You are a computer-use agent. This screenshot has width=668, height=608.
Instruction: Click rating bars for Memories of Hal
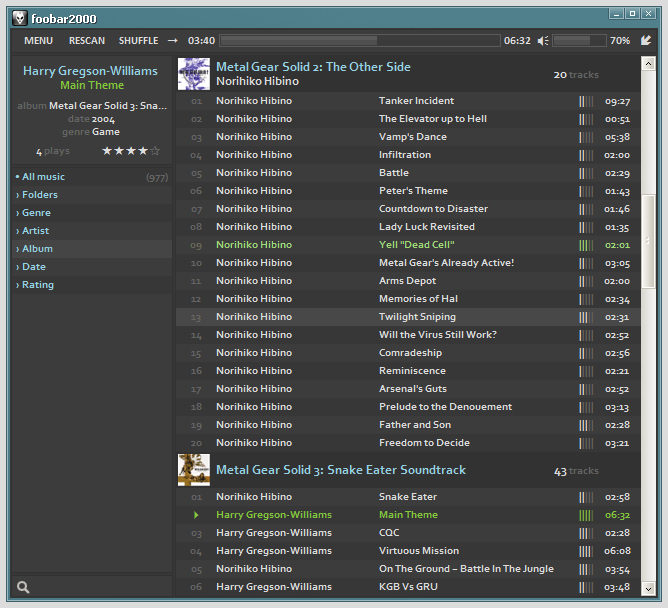[x=586, y=299]
